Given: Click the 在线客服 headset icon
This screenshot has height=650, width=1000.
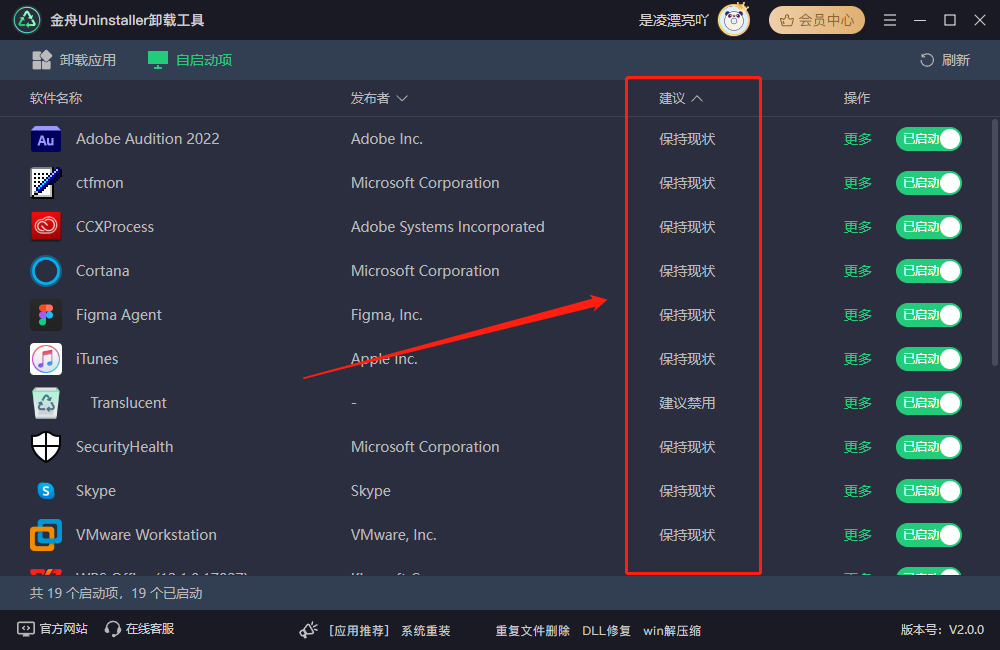Looking at the screenshot, I should coord(113,629).
